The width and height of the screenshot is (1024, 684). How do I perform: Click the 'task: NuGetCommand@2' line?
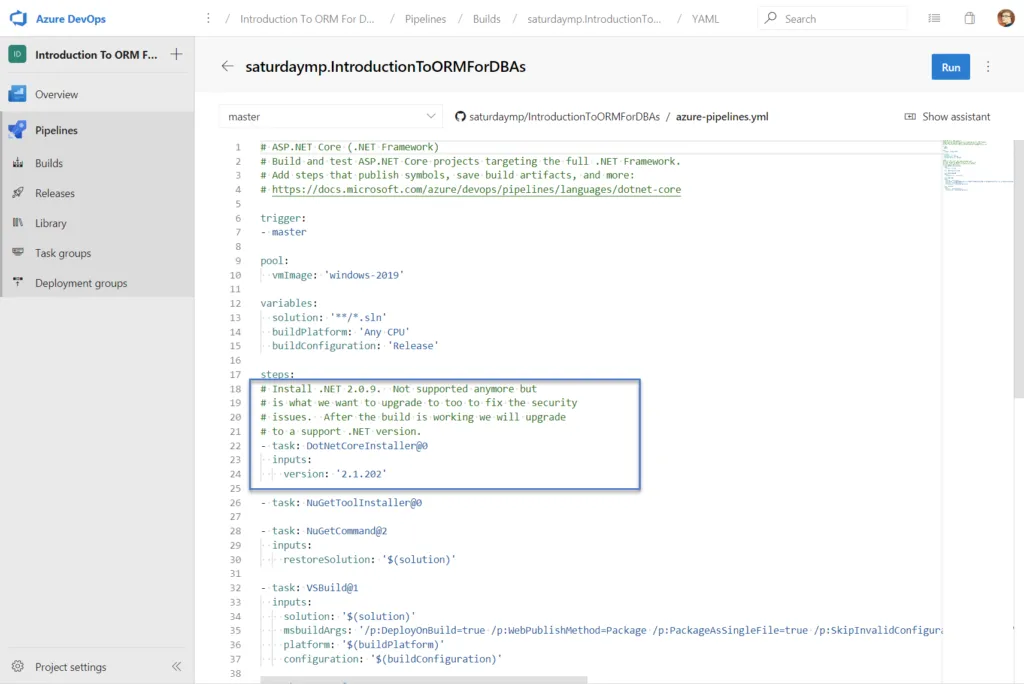[324, 530]
